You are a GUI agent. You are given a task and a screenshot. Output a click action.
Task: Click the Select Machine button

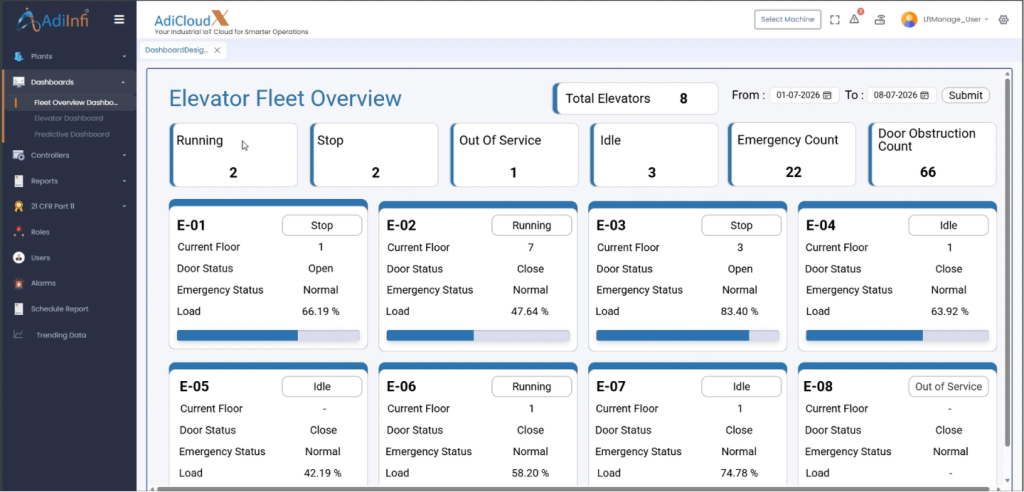click(x=788, y=20)
